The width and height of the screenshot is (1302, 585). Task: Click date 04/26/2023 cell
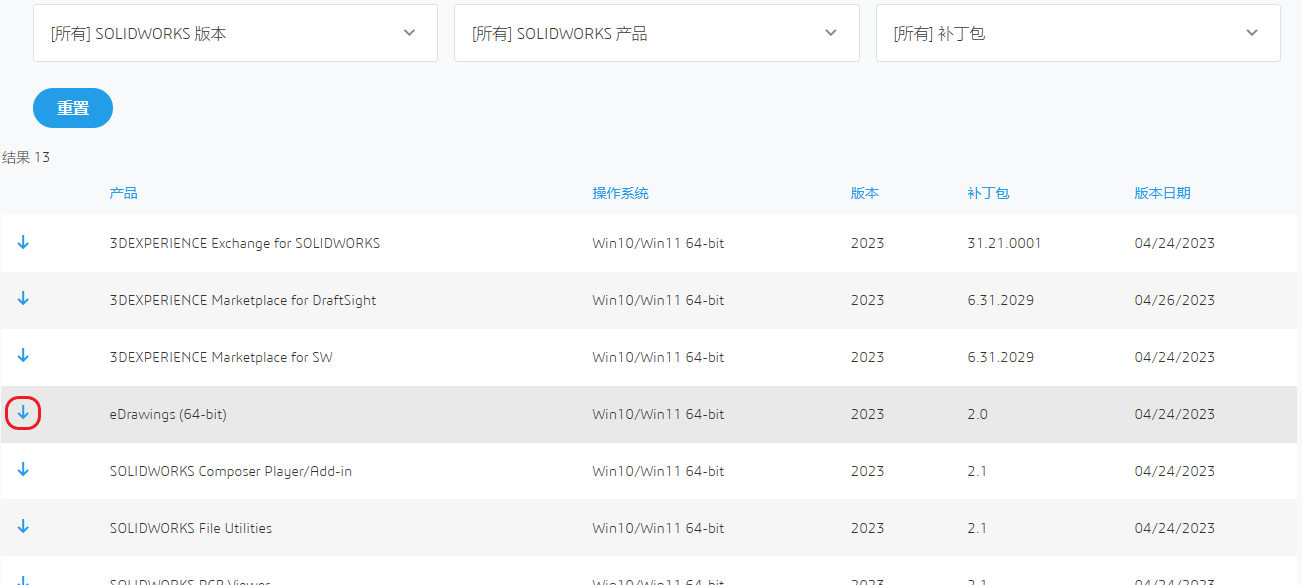[1174, 300]
